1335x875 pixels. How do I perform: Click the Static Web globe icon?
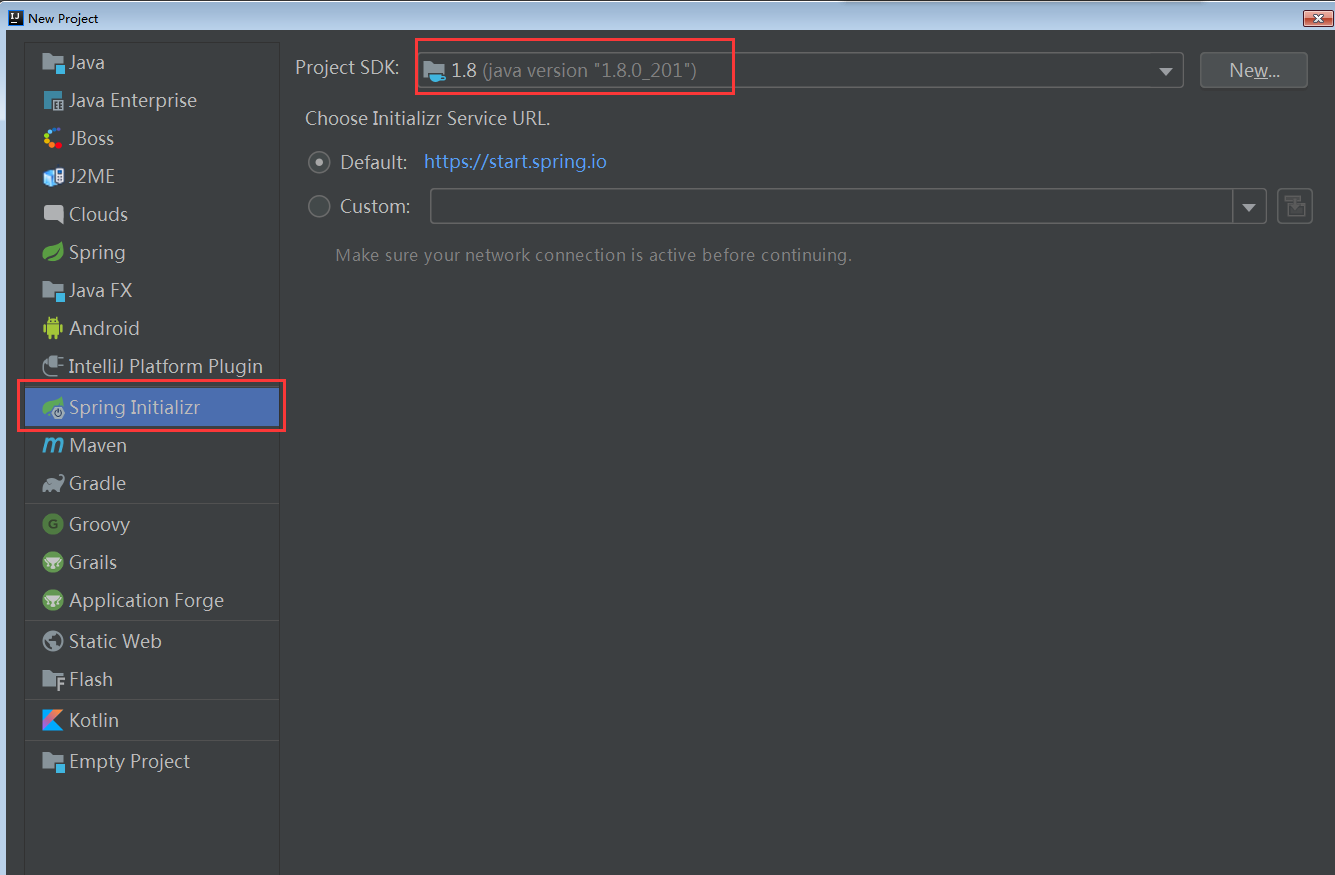(53, 641)
